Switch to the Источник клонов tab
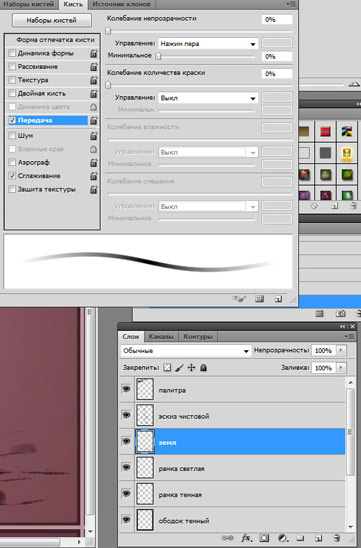The image size is (361, 548). click(121, 4)
